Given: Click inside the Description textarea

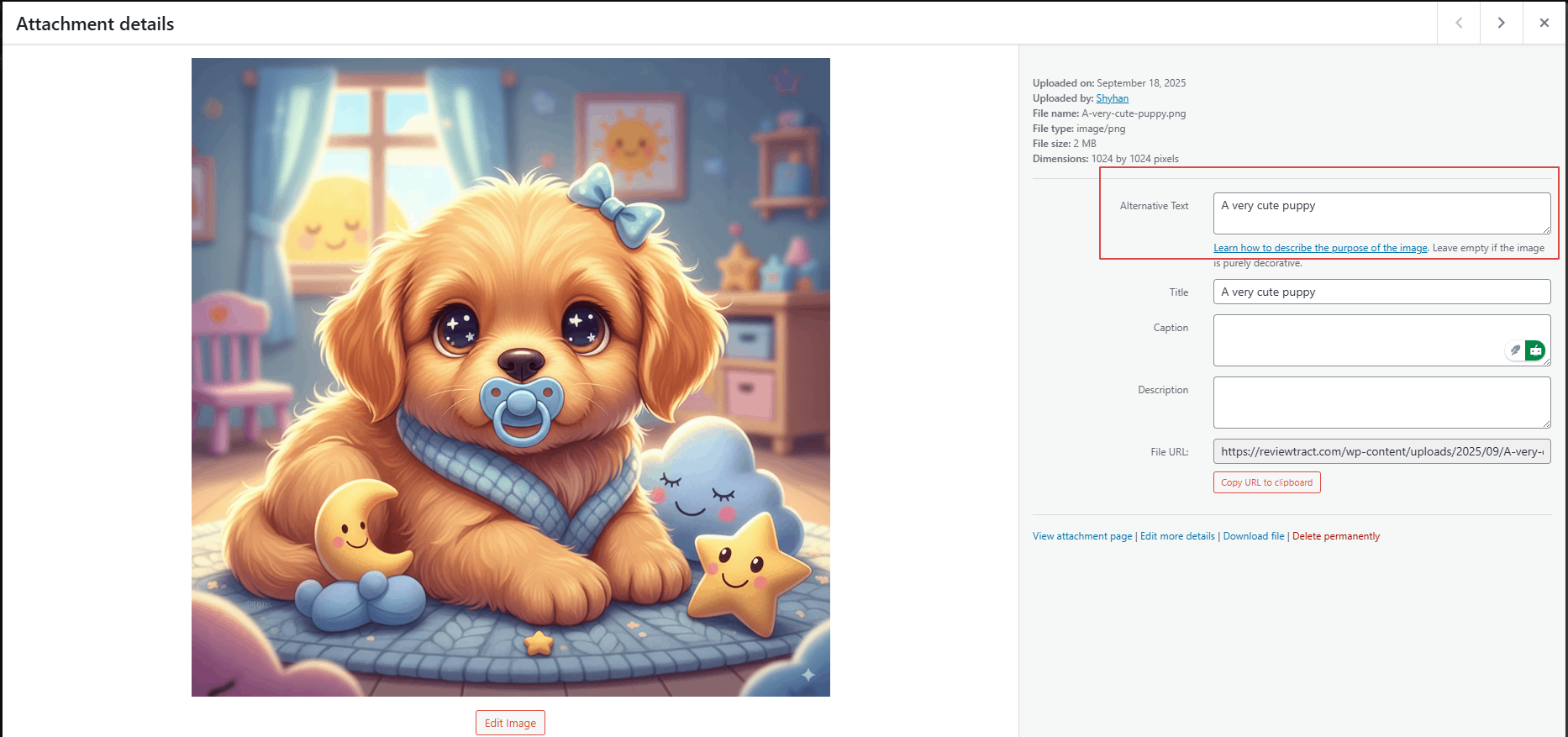Looking at the screenshot, I should [1381, 403].
